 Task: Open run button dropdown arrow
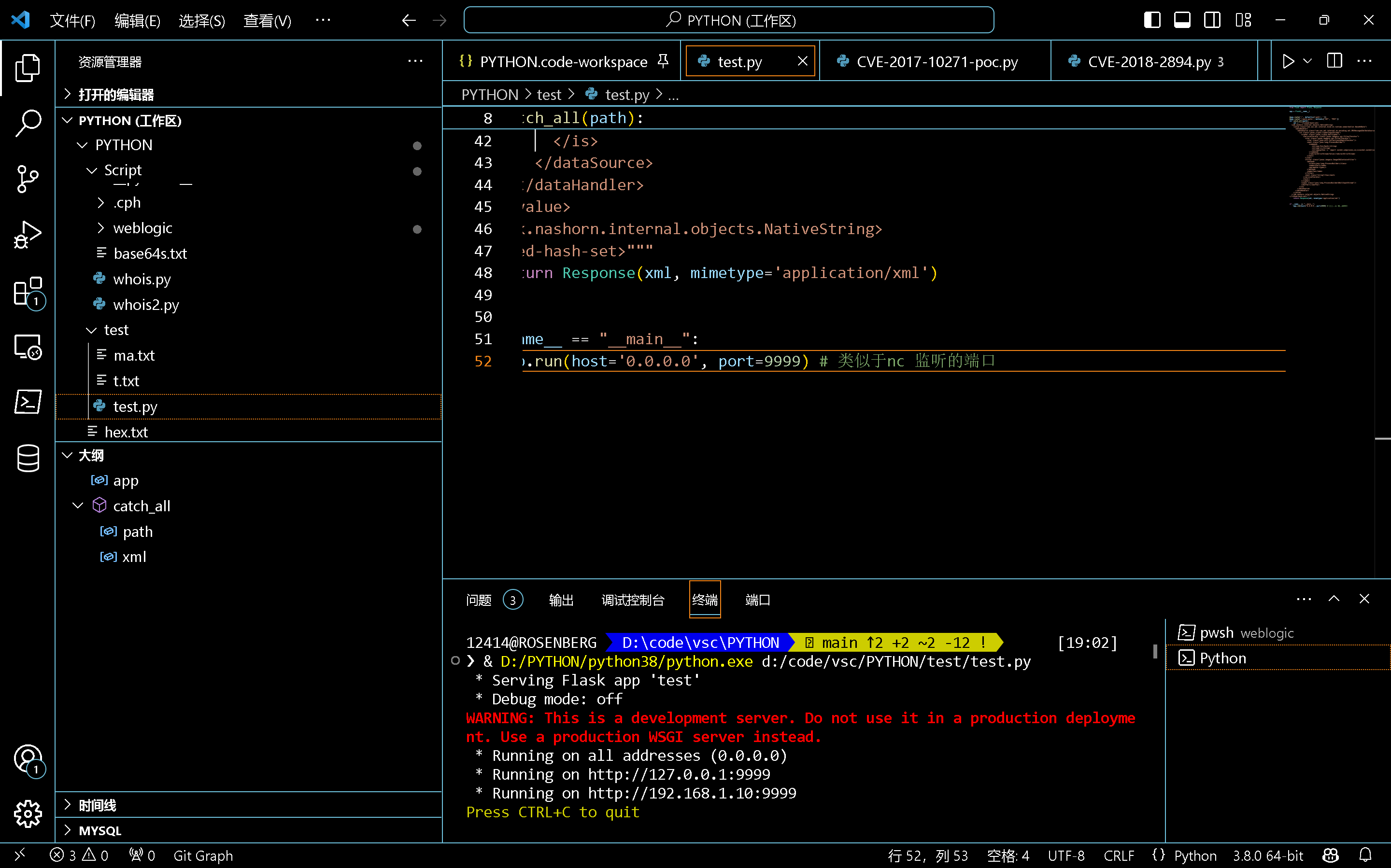tap(1307, 61)
